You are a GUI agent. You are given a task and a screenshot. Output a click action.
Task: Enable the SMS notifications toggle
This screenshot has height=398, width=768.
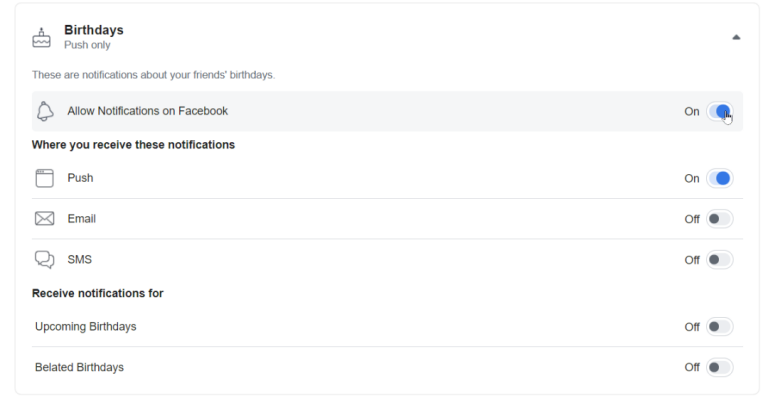(x=720, y=259)
